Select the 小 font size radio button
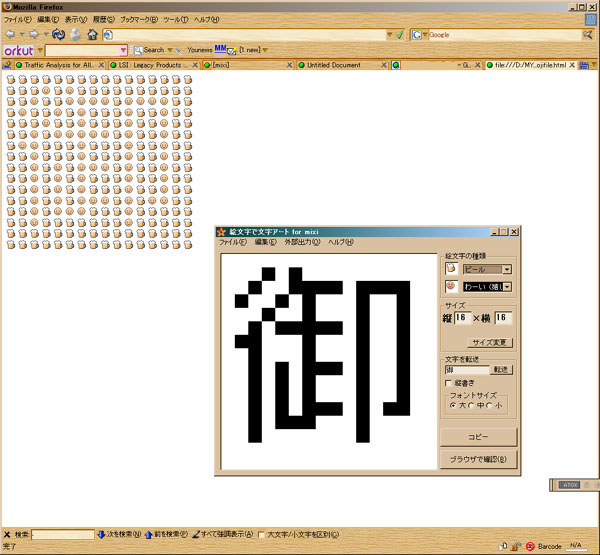600x555 pixels. [489, 405]
